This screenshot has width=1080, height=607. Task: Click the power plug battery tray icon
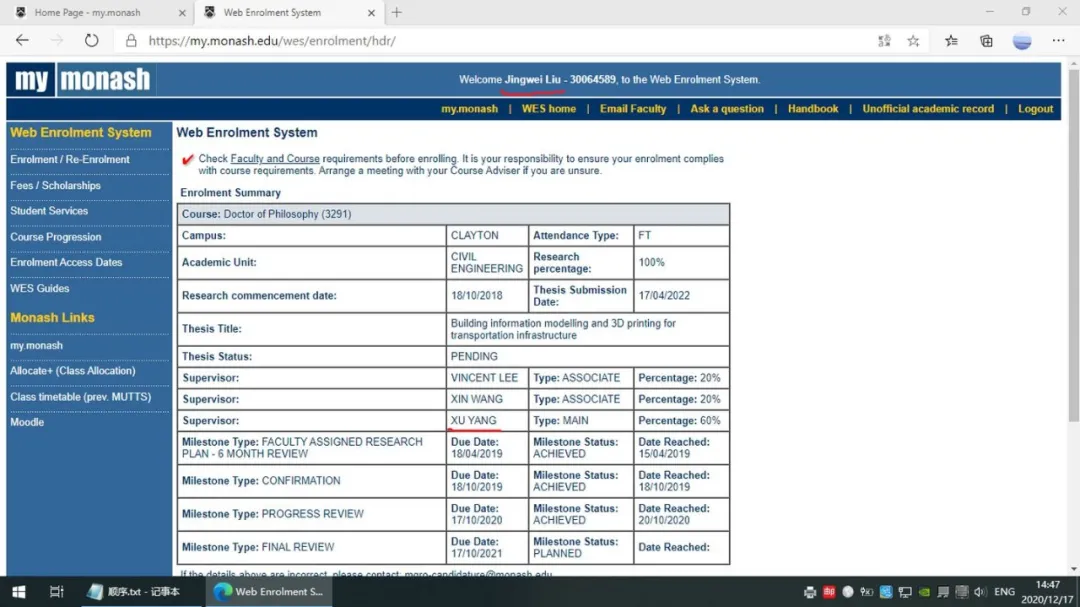(x=867, y=592)
